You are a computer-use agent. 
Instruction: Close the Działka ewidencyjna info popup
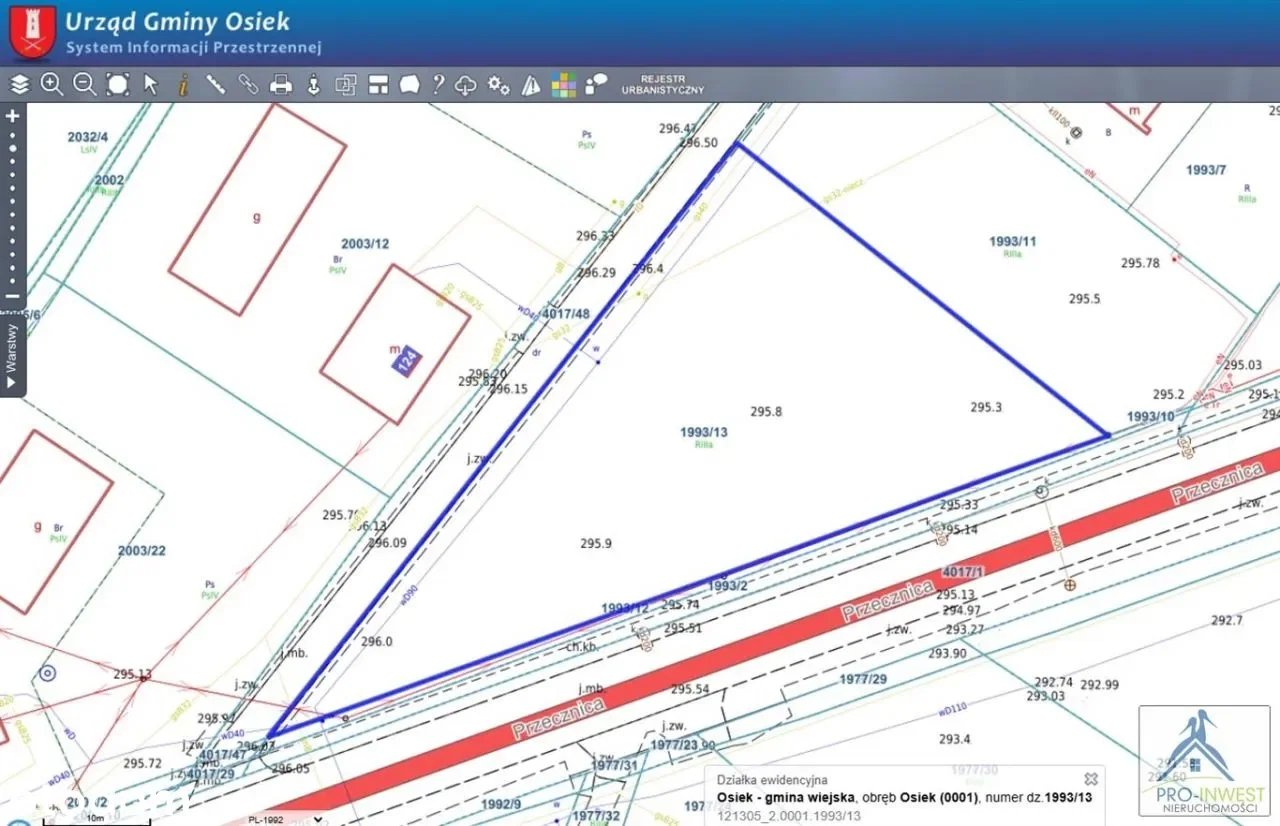click(1091, 778)
